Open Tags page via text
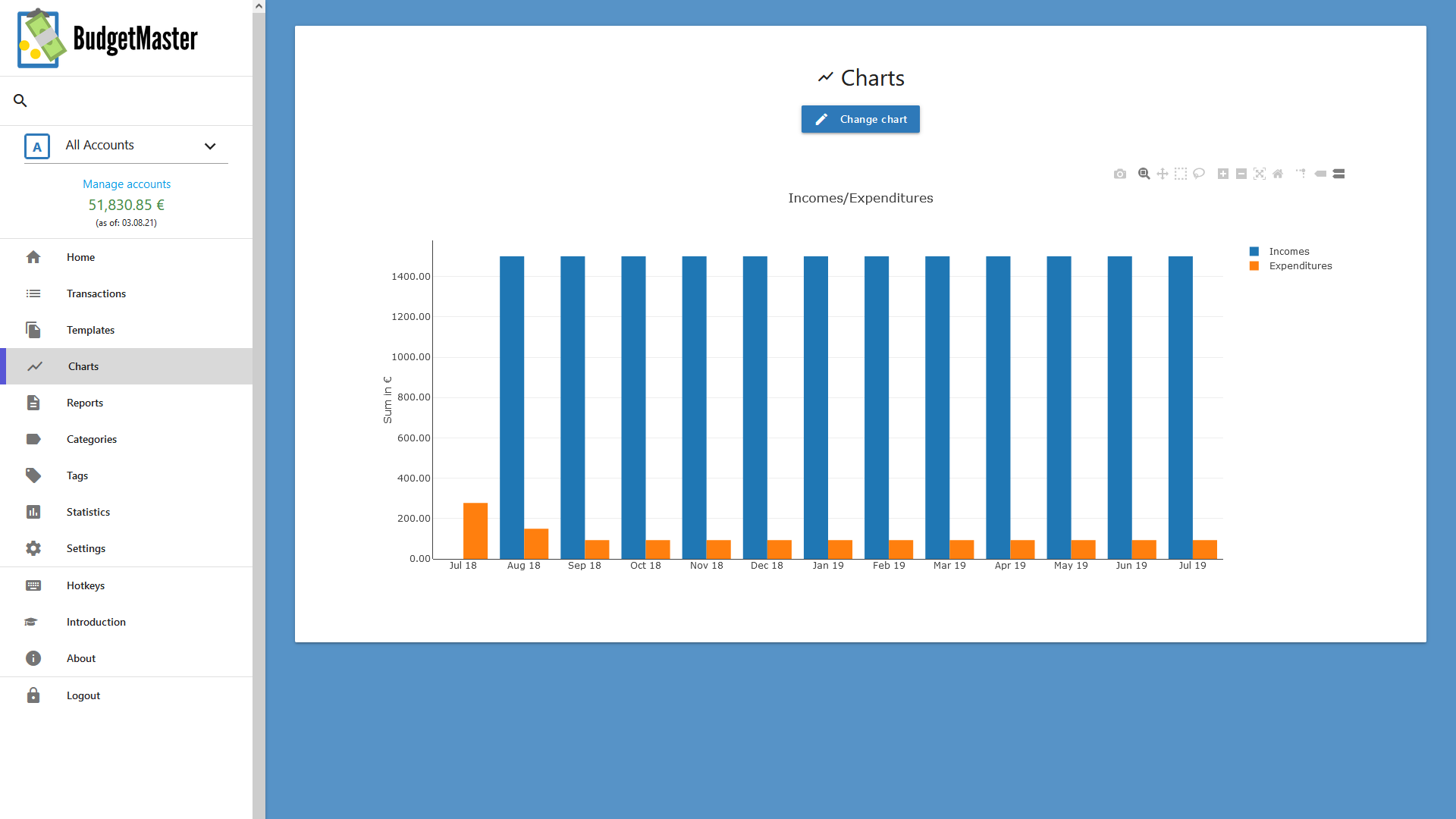The height and width of the screenshot is (819, 1456). tap(77, 475)
